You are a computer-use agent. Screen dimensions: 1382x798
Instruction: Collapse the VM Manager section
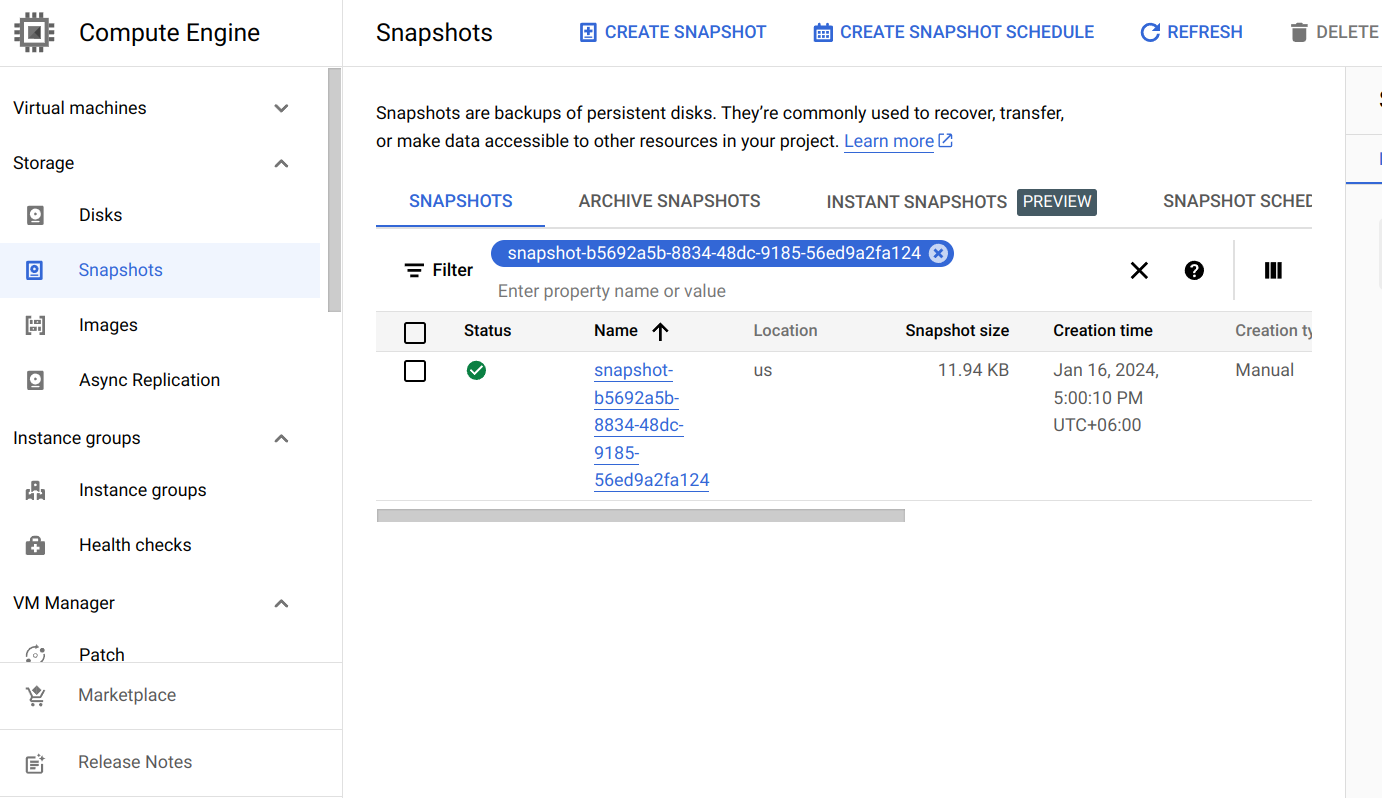281,603
